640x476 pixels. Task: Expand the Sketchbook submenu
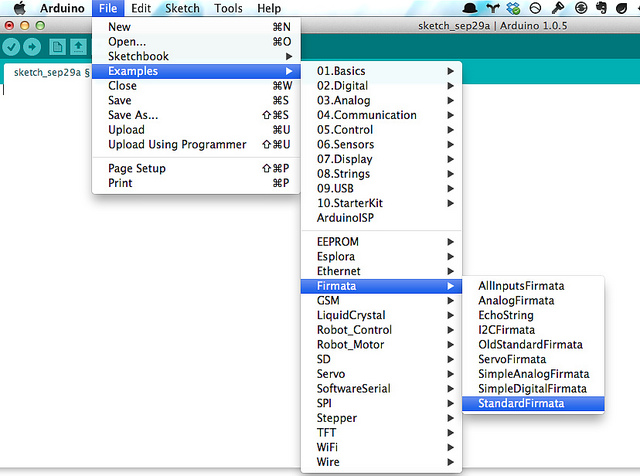click(x=197, y=56)
